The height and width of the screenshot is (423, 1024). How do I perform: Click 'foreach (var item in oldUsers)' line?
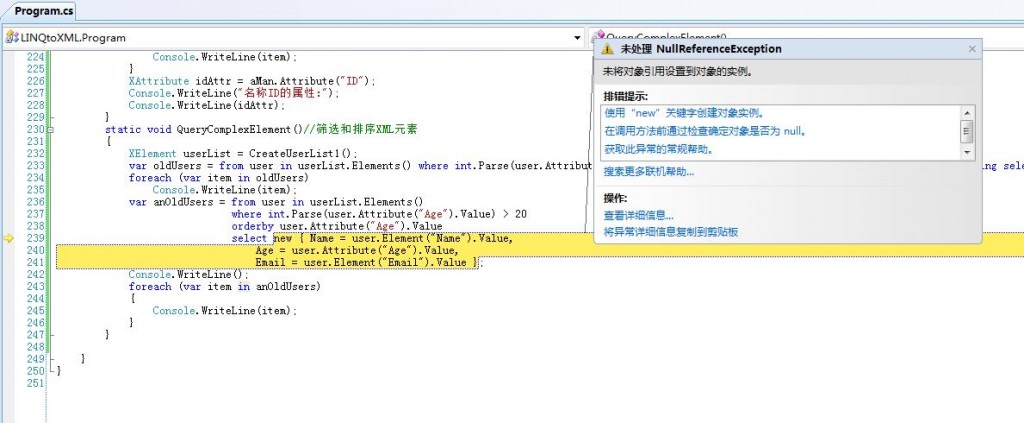pos(218,178)
